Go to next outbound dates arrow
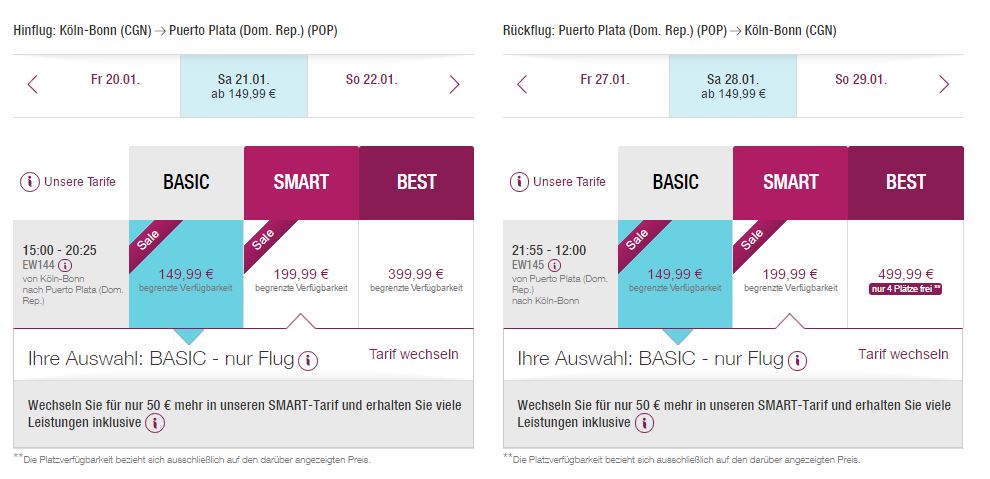This screenshot has width=990, height=479. tap(454, 85)
